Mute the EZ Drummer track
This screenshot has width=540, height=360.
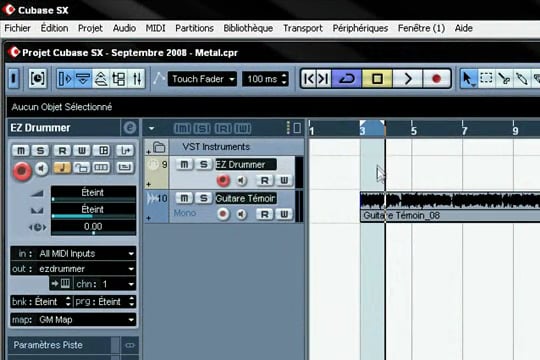click(184, 165)
